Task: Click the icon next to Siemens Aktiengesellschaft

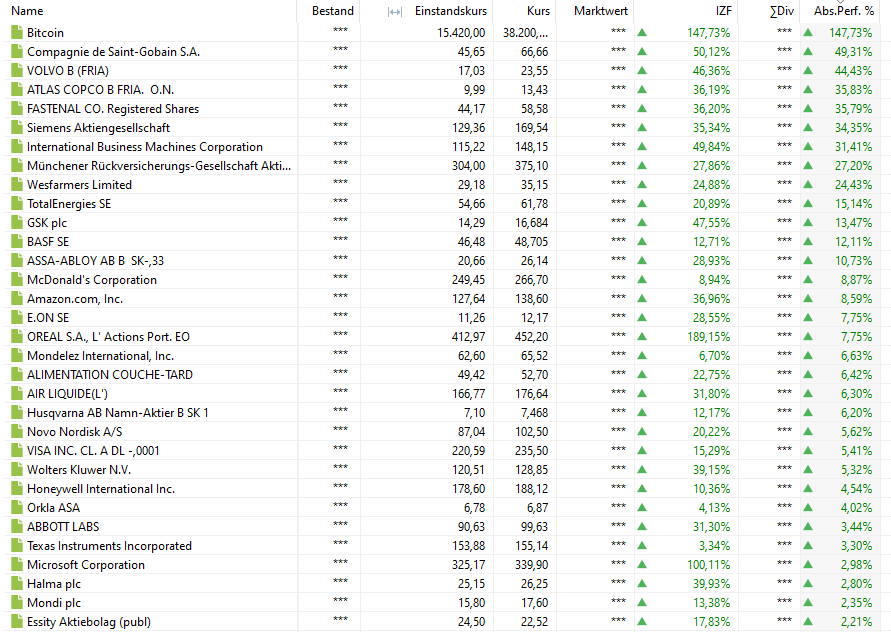Action: click(16, 128)
